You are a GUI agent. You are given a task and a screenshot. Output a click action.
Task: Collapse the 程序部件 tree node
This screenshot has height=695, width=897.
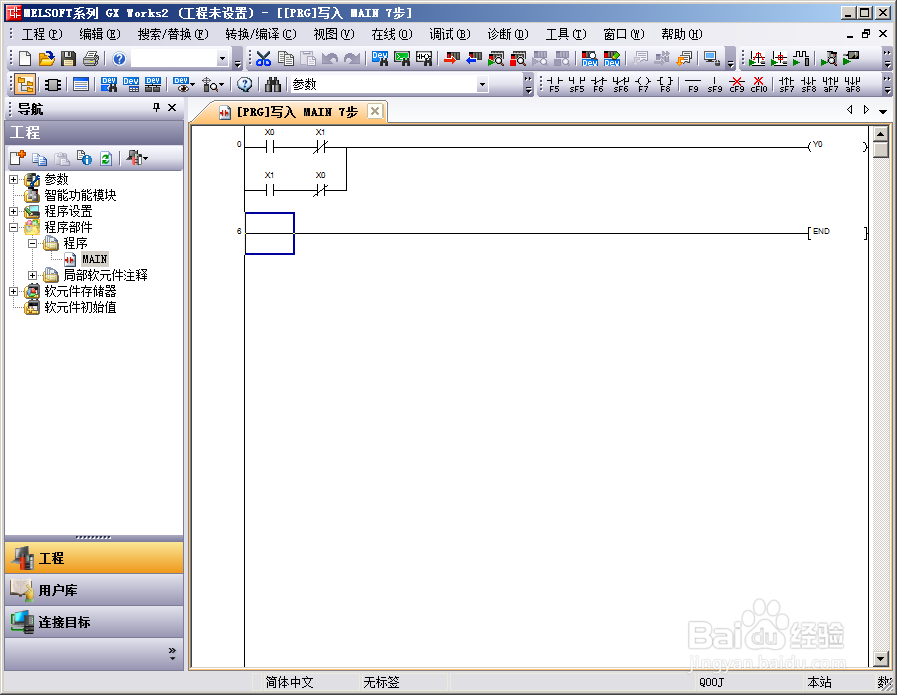click(14, 228)
